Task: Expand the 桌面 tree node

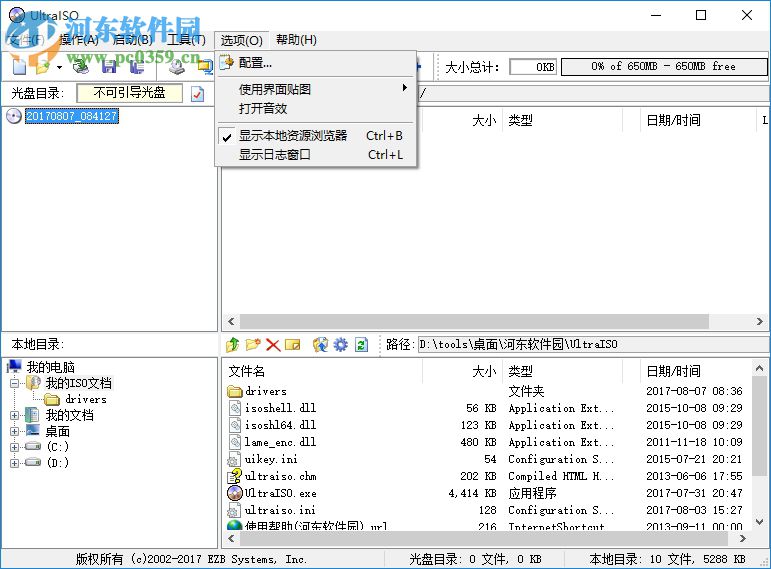Action: [15, 431]
